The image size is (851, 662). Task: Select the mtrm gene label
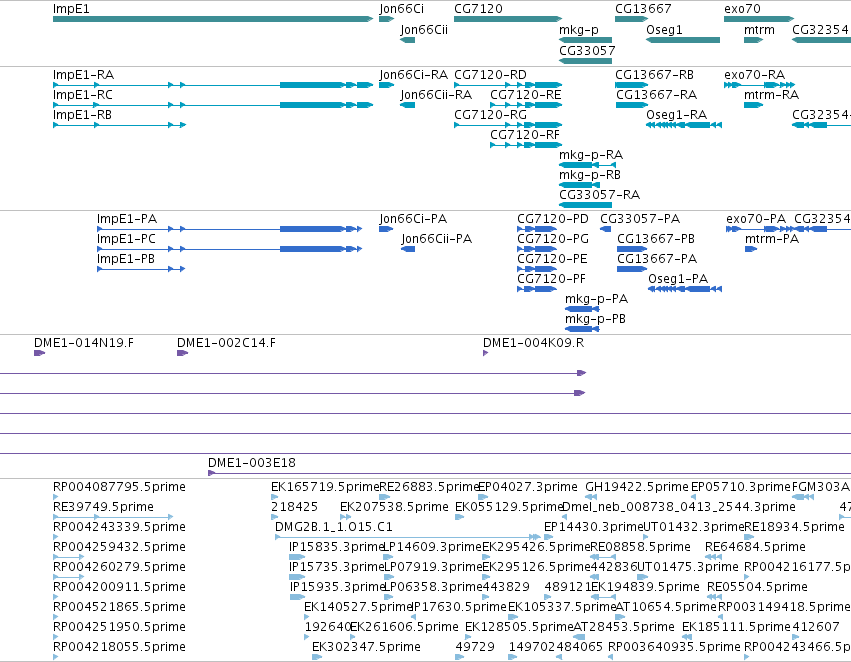click(x=759, y=29)
